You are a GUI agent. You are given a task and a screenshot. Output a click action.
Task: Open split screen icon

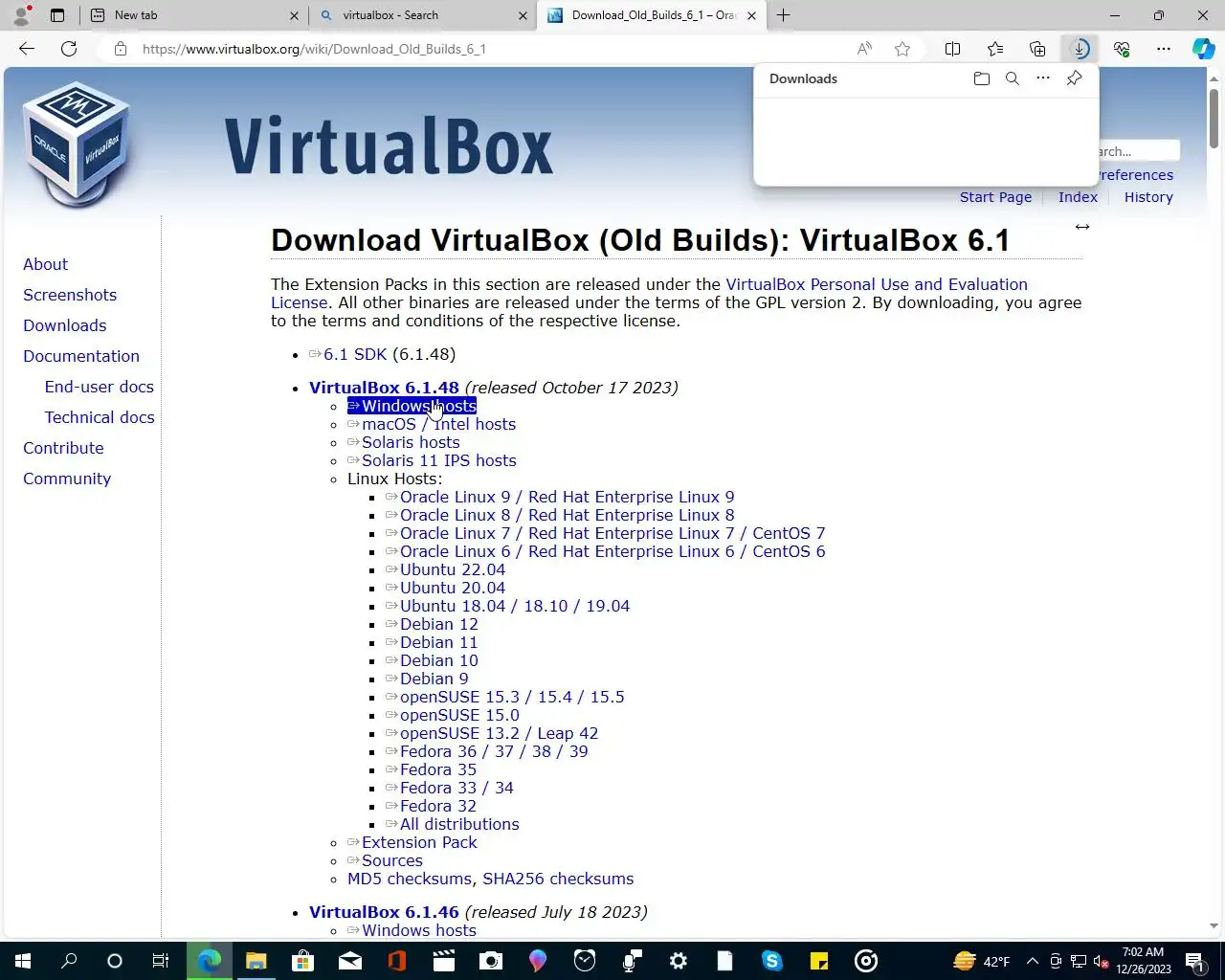[x=953, y=49]
